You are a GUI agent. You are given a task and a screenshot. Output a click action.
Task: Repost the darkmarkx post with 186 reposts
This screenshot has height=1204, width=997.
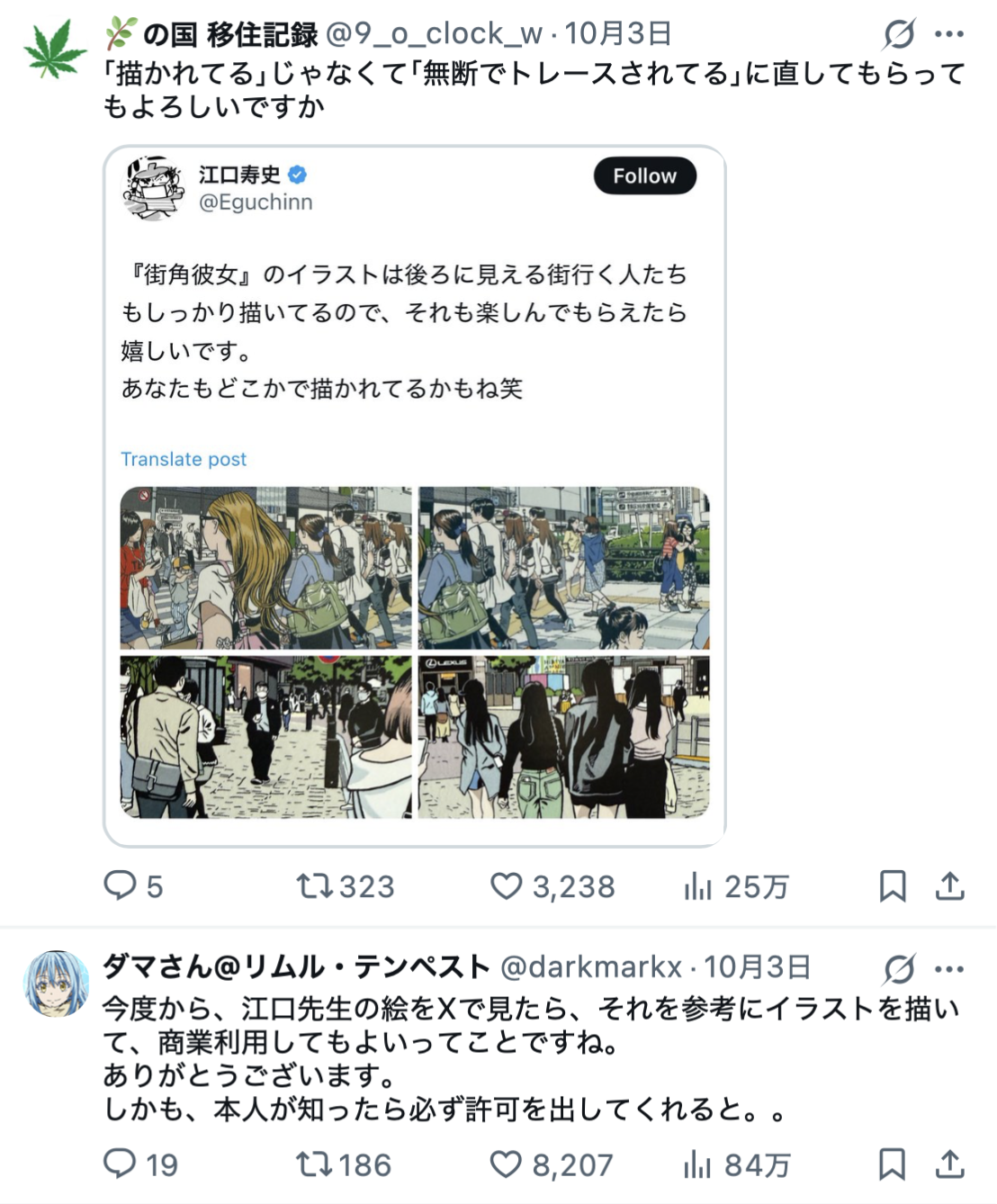click(x=315, y=1164)
